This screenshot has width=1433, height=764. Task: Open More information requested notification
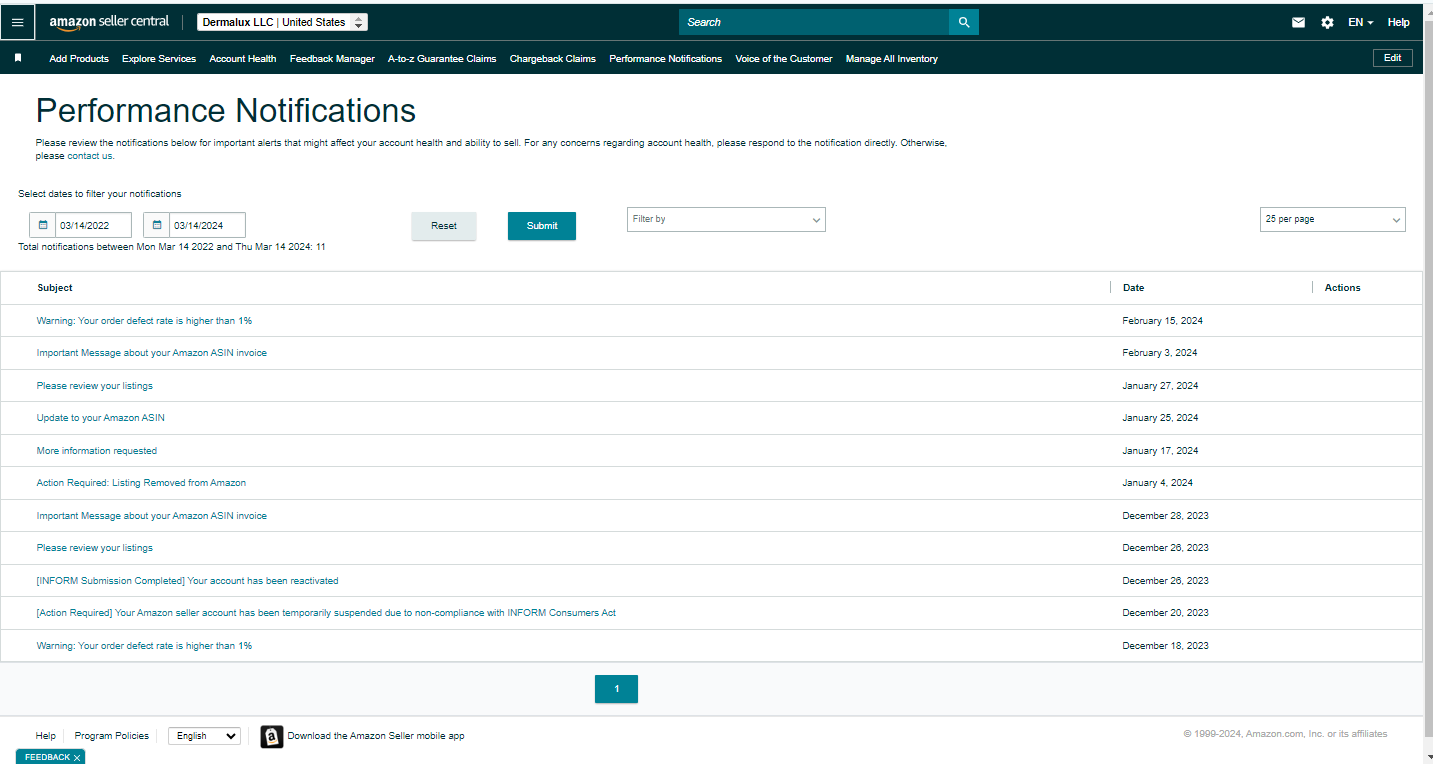[x=97, y=451]
